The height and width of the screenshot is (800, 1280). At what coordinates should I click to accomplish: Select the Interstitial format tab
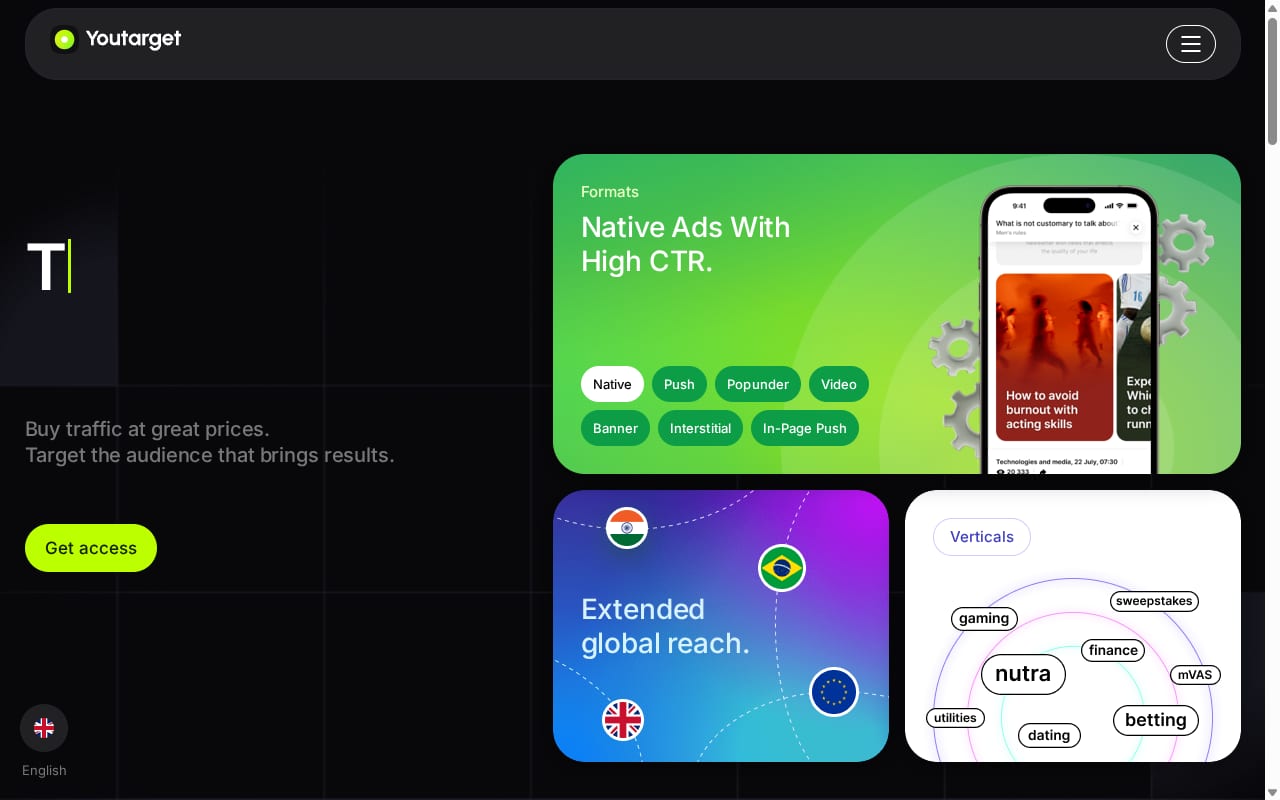tap(700, 428)
